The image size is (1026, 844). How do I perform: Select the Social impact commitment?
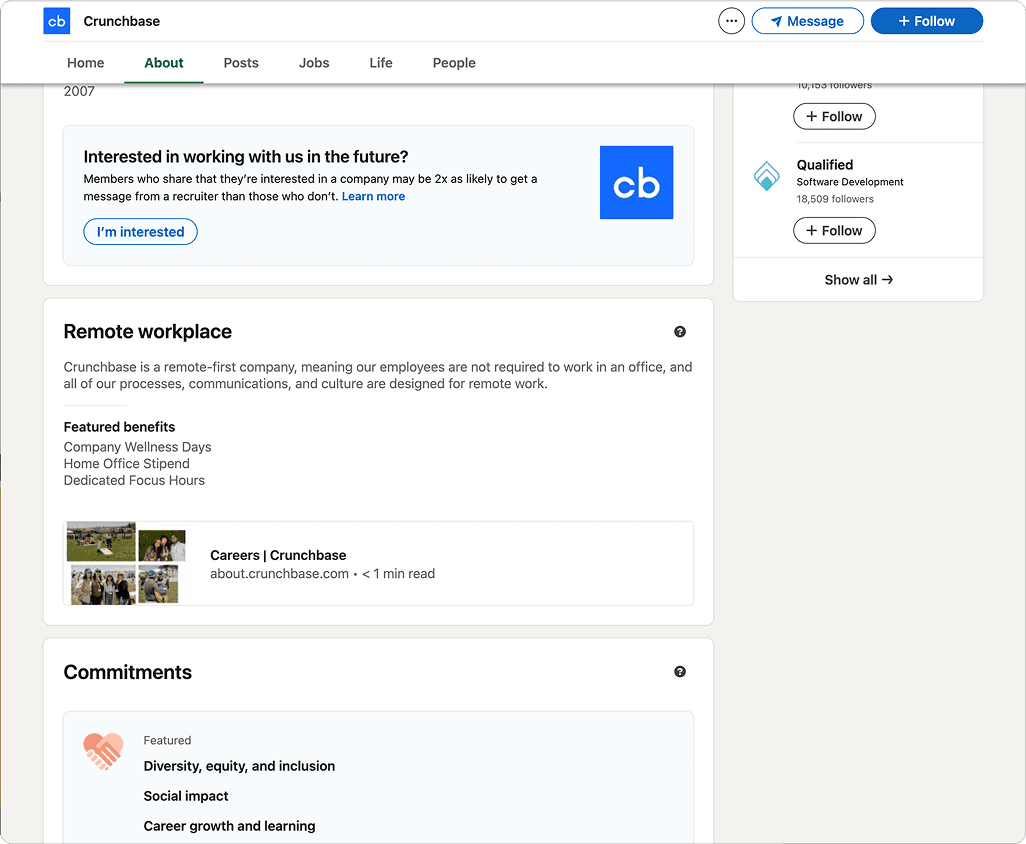[x=186, y=796]
